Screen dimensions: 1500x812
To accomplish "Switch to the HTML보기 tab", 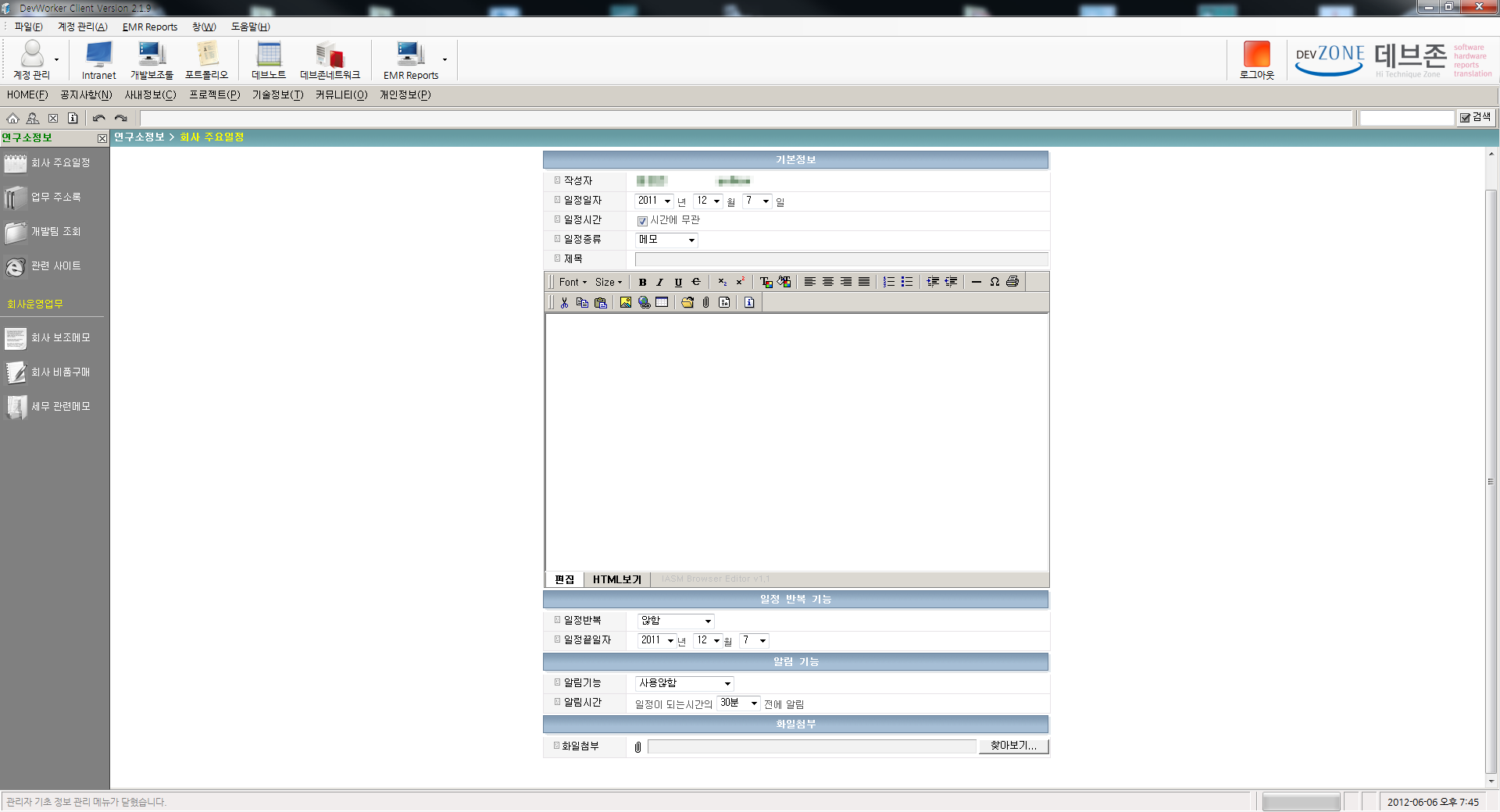I will (x=616, y=579).
